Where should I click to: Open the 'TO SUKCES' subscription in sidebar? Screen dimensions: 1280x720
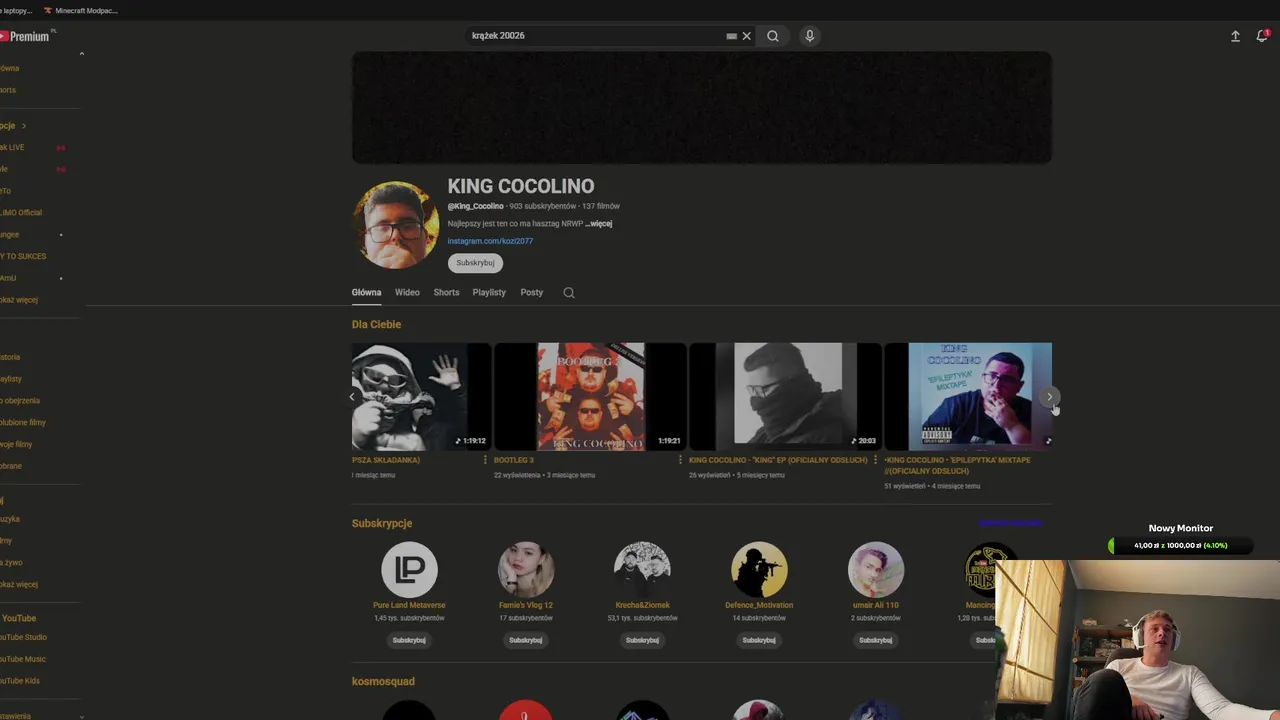[x=23, y=256]
